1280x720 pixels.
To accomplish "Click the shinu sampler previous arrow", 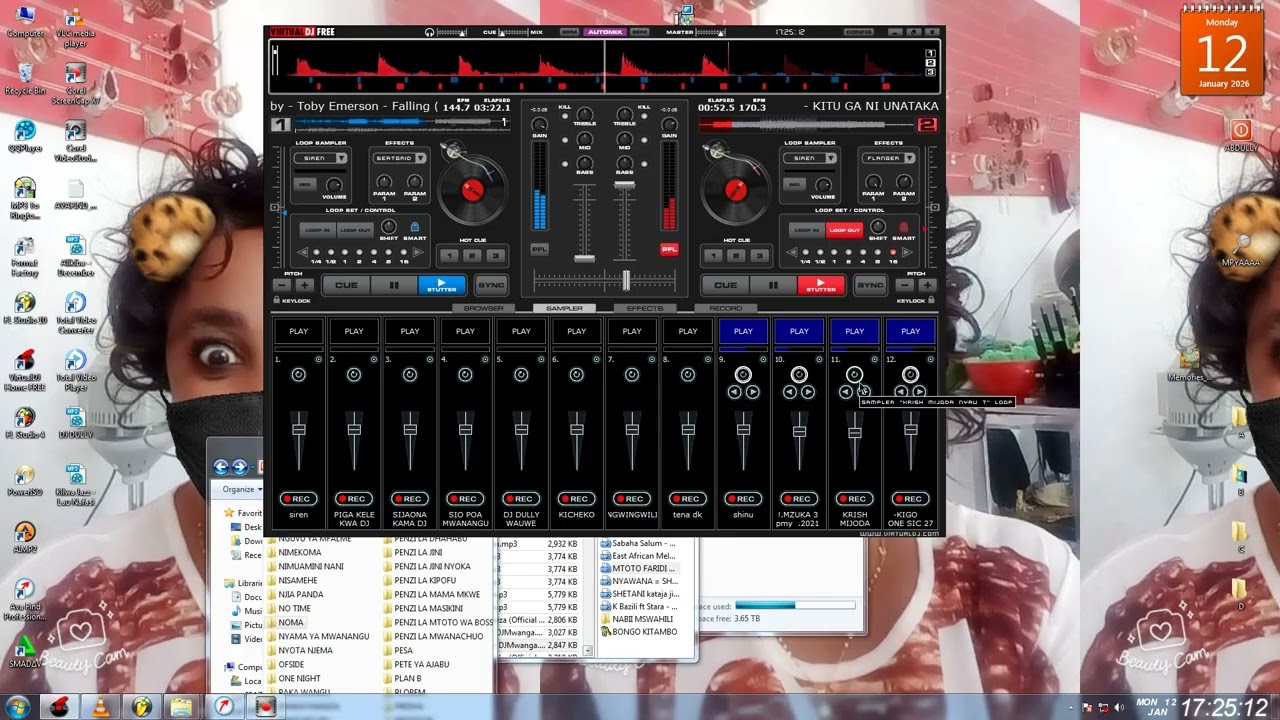I will coord(735,392).
